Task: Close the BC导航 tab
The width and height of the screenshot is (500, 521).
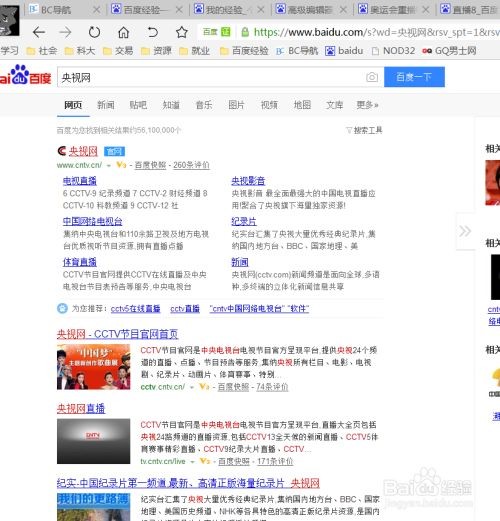Action: [x=96, y=10]
